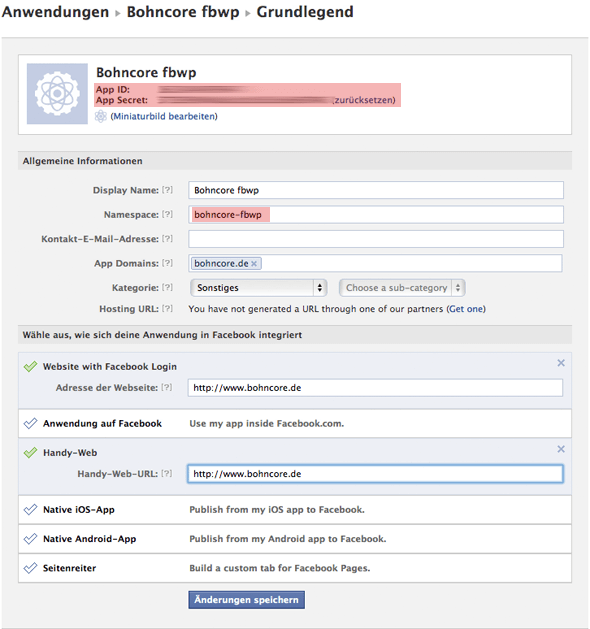Close the Website with Facebook Login section
The height and width of the screenshot is (629, 590).
[561, 363]
